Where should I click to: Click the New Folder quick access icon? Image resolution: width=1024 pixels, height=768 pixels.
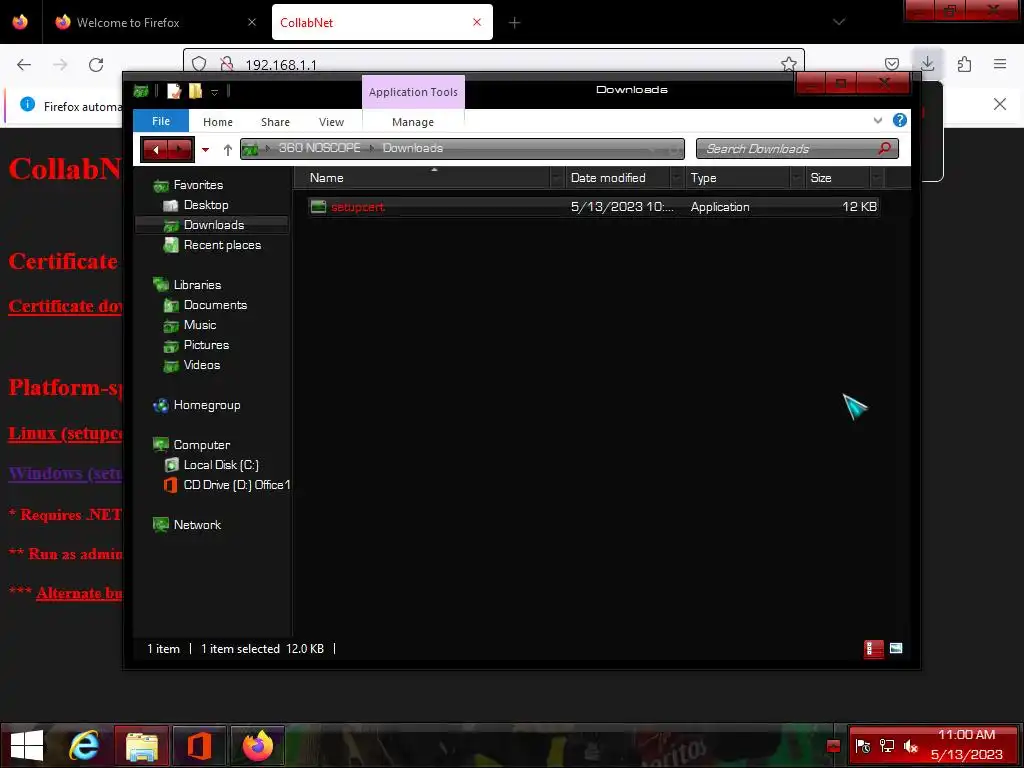[x=195, y=91]
